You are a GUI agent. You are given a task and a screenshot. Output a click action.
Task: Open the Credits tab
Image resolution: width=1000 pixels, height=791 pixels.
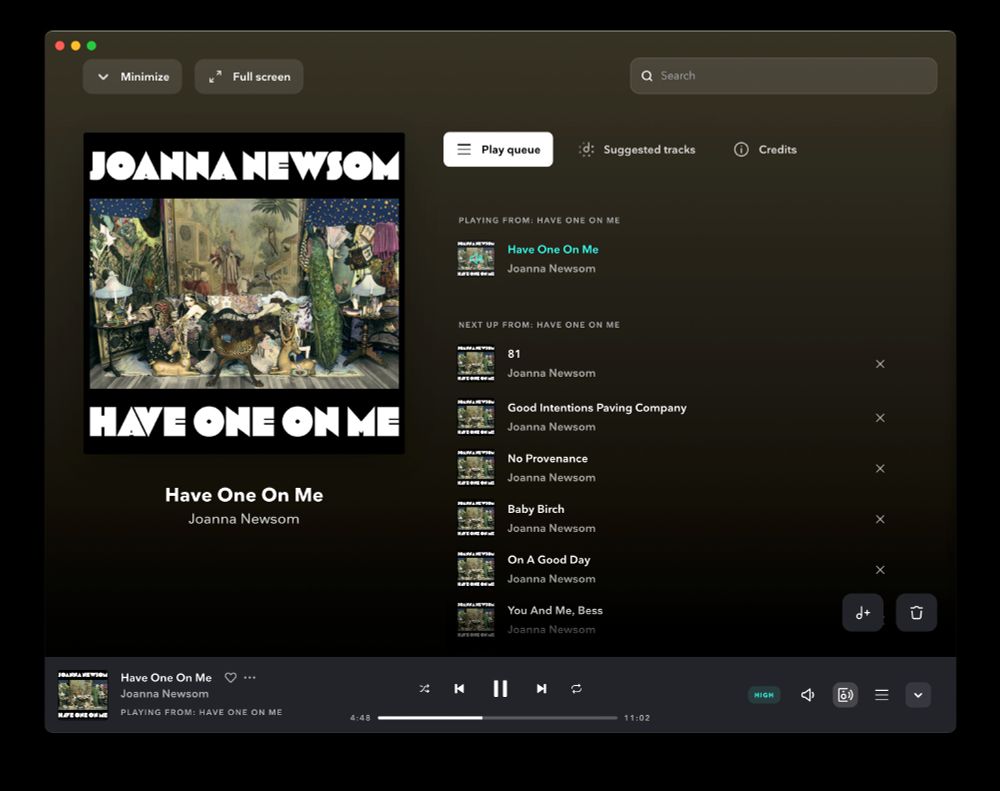pyautogui.click(x=764, y=149)
